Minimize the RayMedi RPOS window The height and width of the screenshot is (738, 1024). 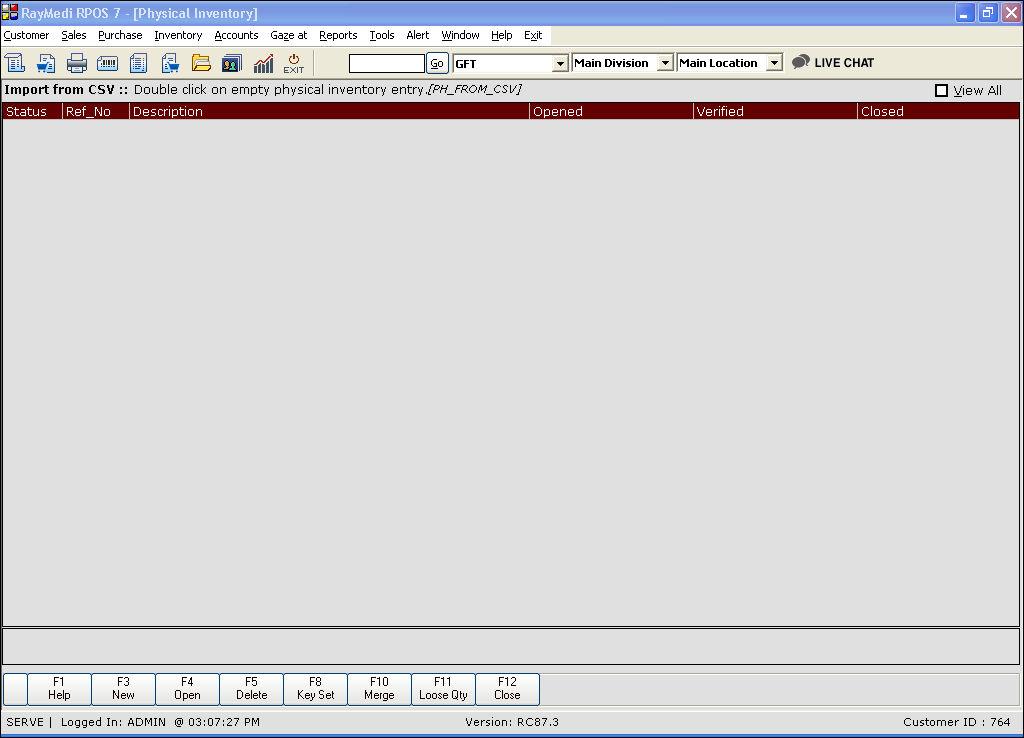964,12
